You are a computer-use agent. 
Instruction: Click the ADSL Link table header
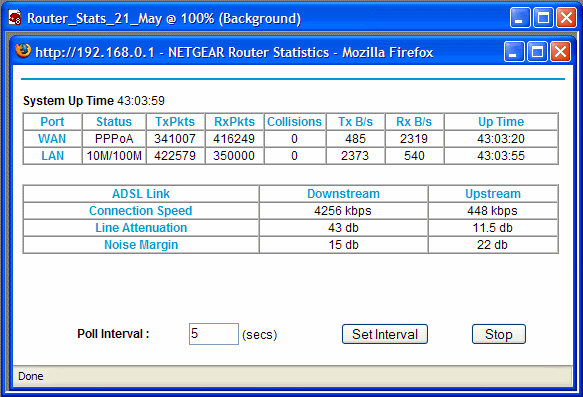tap(141, 194)
